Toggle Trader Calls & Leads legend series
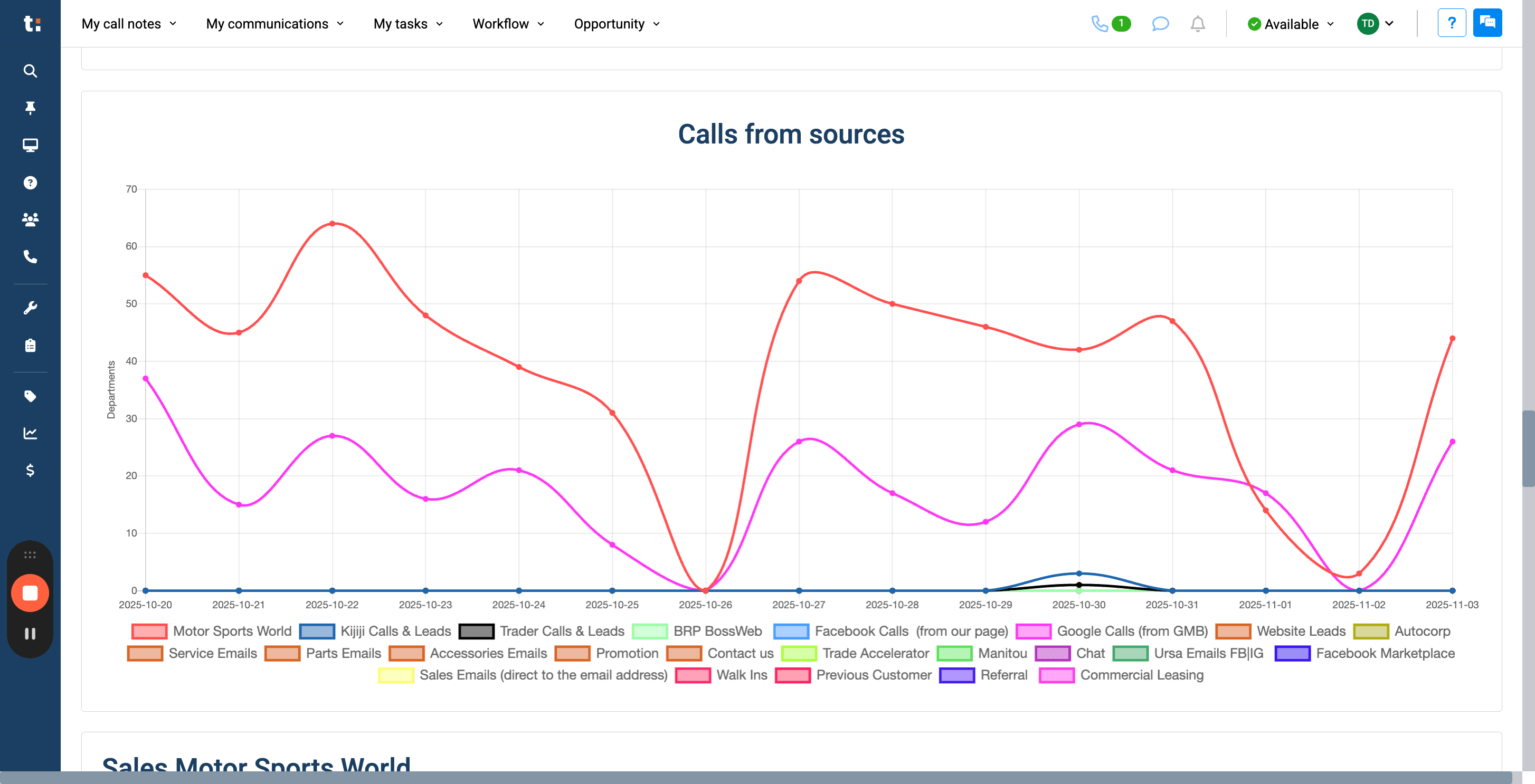The height and width of the screenshot is (784, 1535). click(541, 631)
